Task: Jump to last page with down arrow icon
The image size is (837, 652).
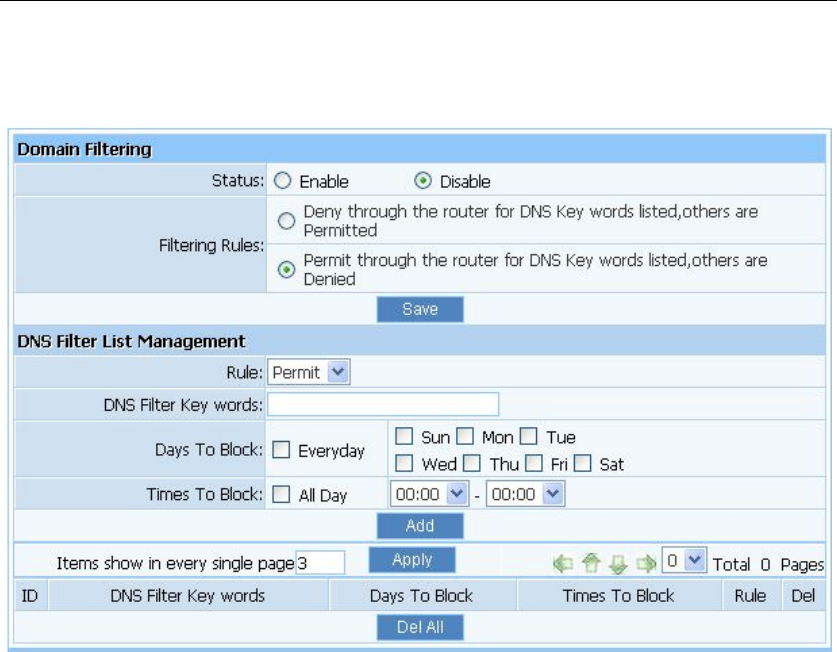Action: [618, 564]
